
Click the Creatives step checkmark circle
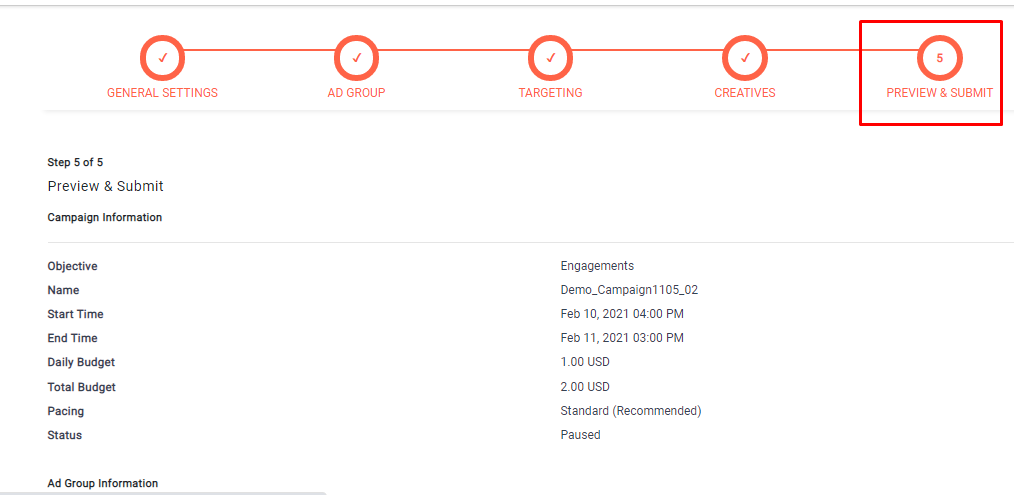[745, 58]
